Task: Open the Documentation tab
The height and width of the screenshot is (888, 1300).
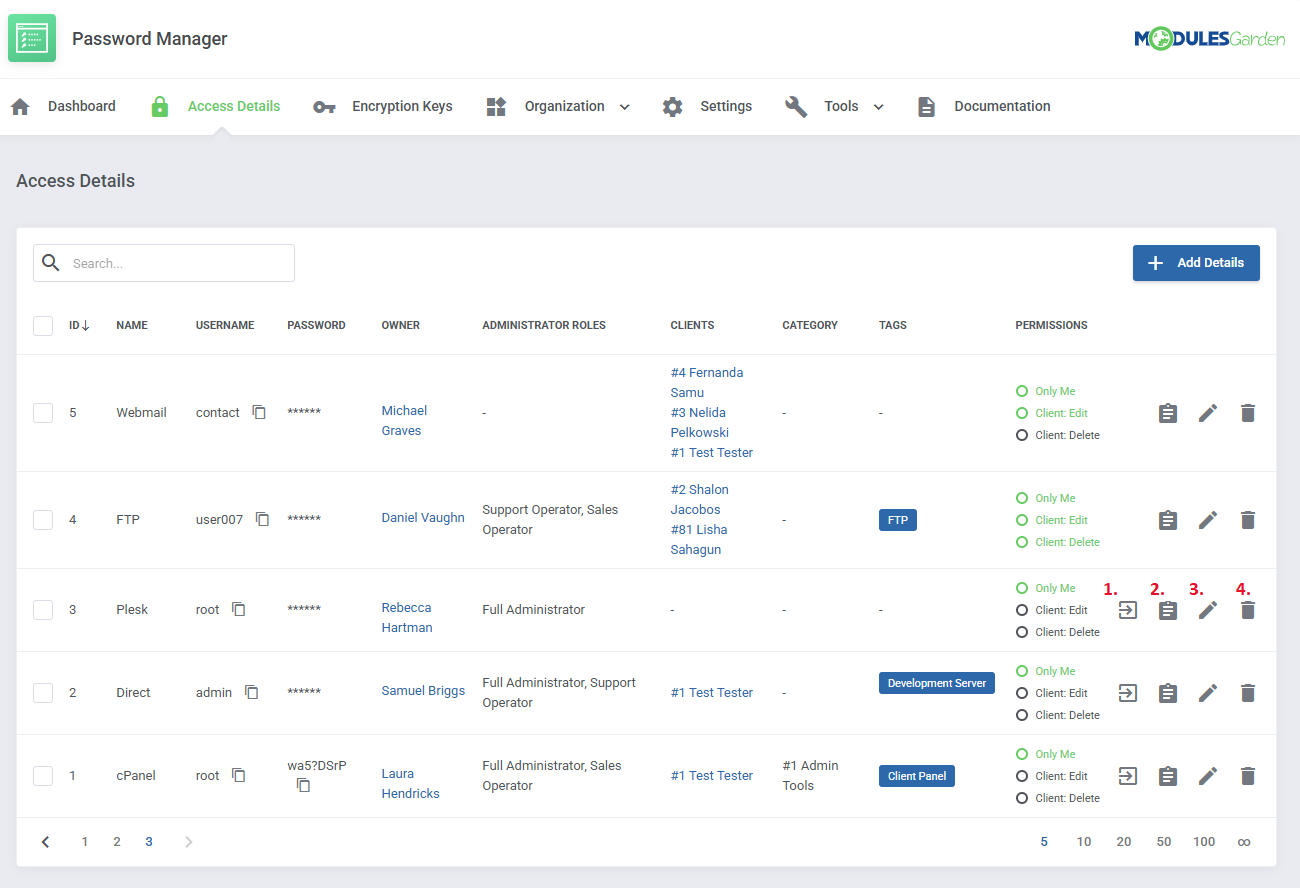Action: 983,106
